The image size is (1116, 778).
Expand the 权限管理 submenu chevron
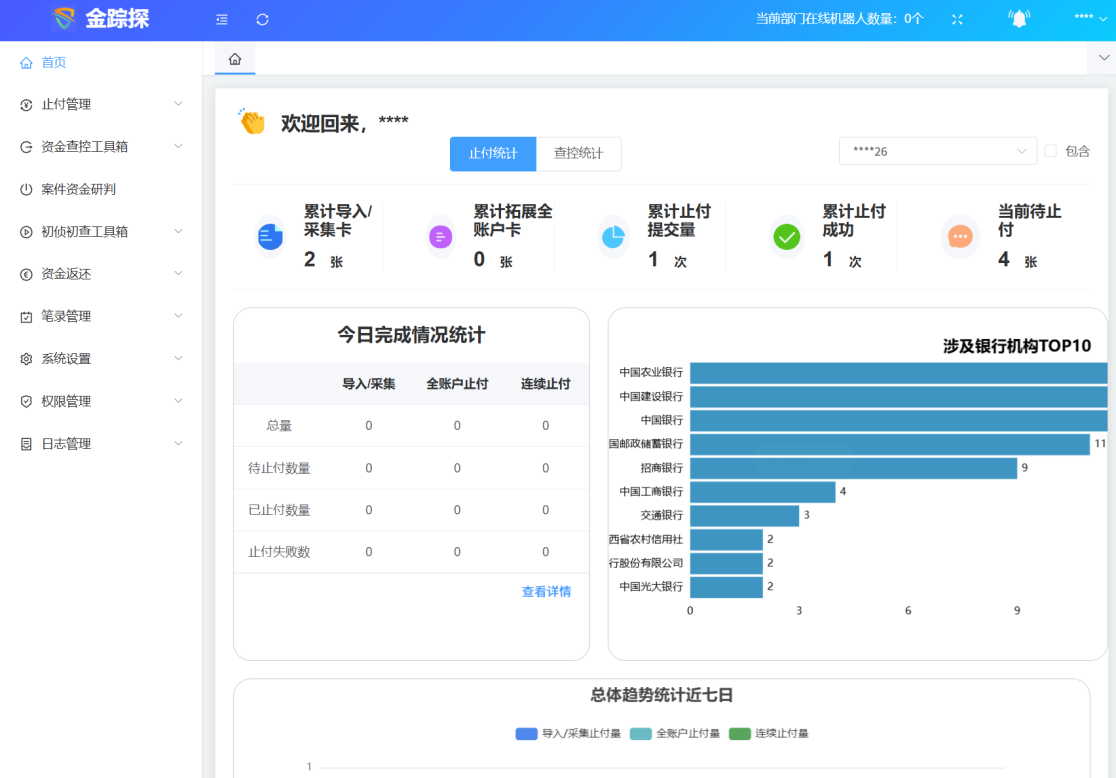179,401
